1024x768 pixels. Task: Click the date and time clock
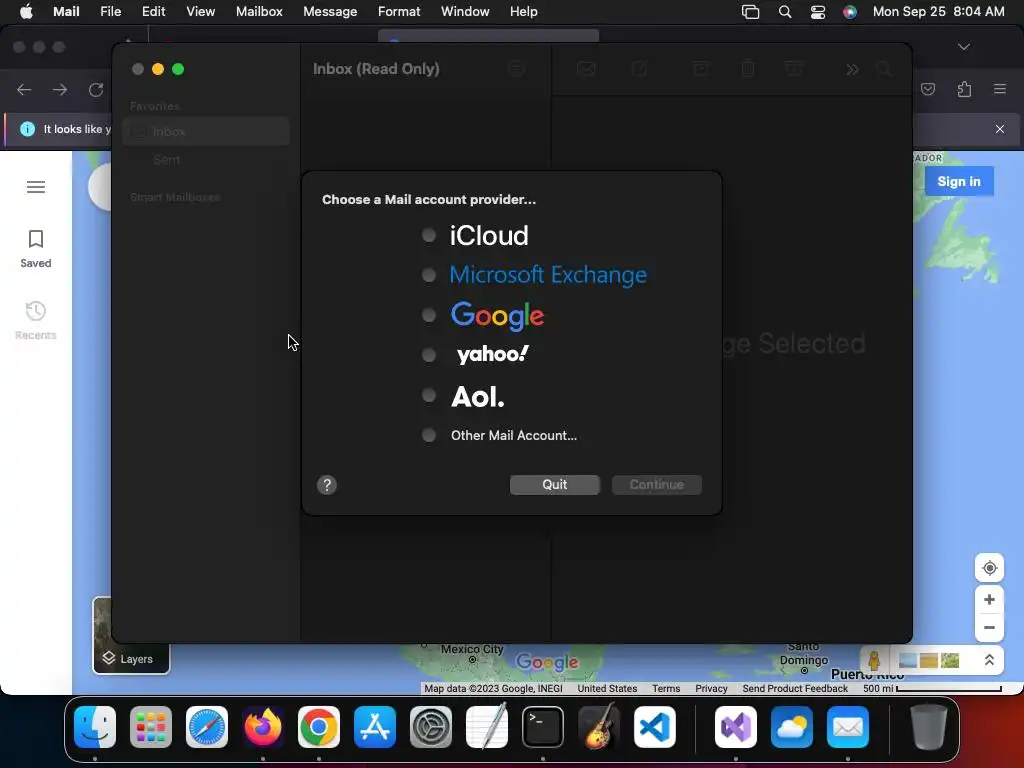(938, 12)
